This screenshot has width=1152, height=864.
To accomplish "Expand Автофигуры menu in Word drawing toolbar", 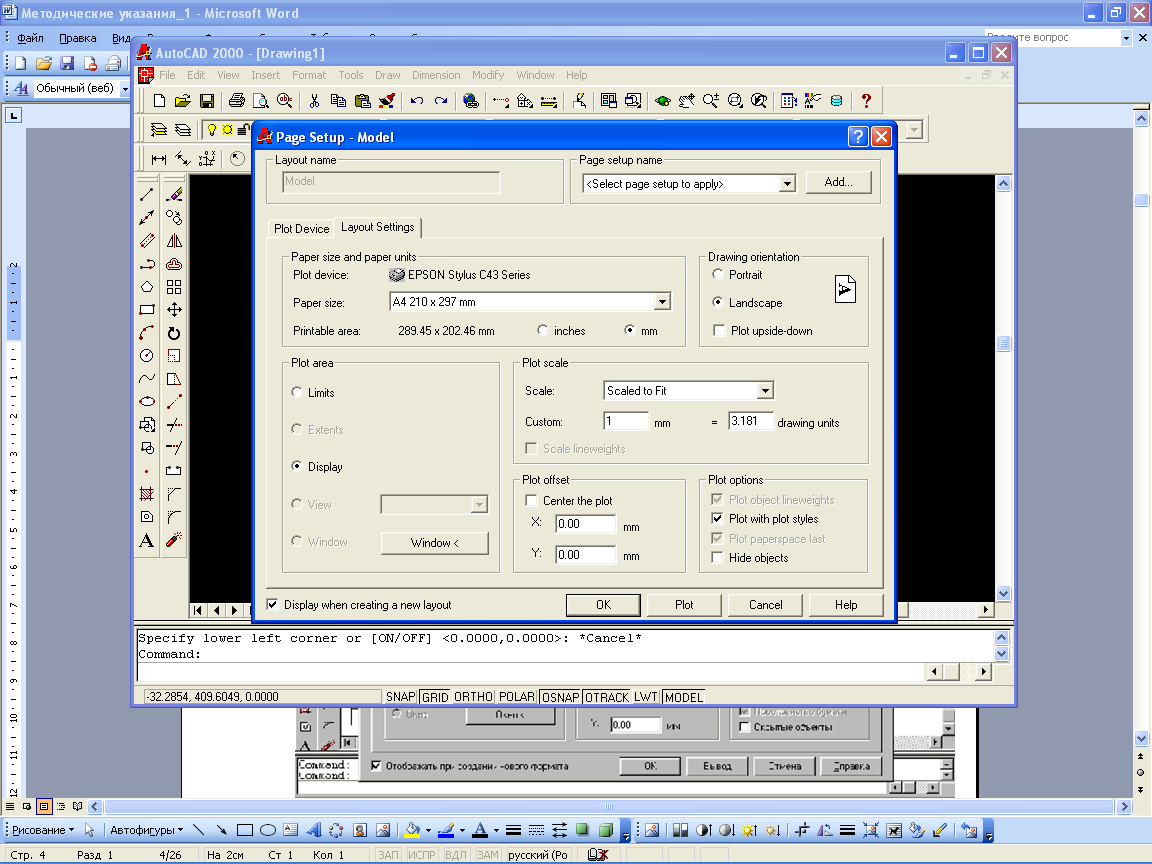I will click(146, 829).
